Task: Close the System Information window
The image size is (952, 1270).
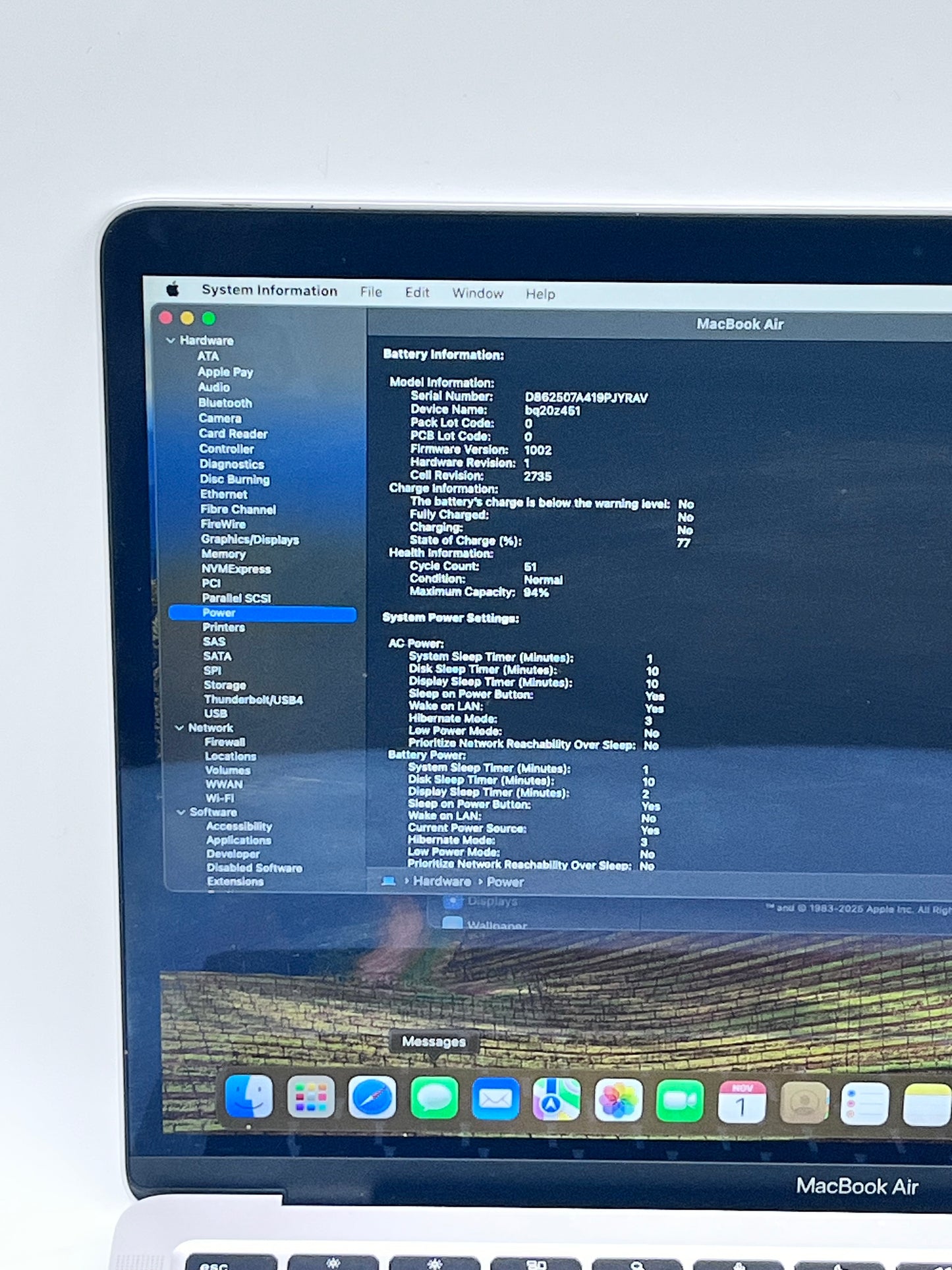Action: (166, 318)
